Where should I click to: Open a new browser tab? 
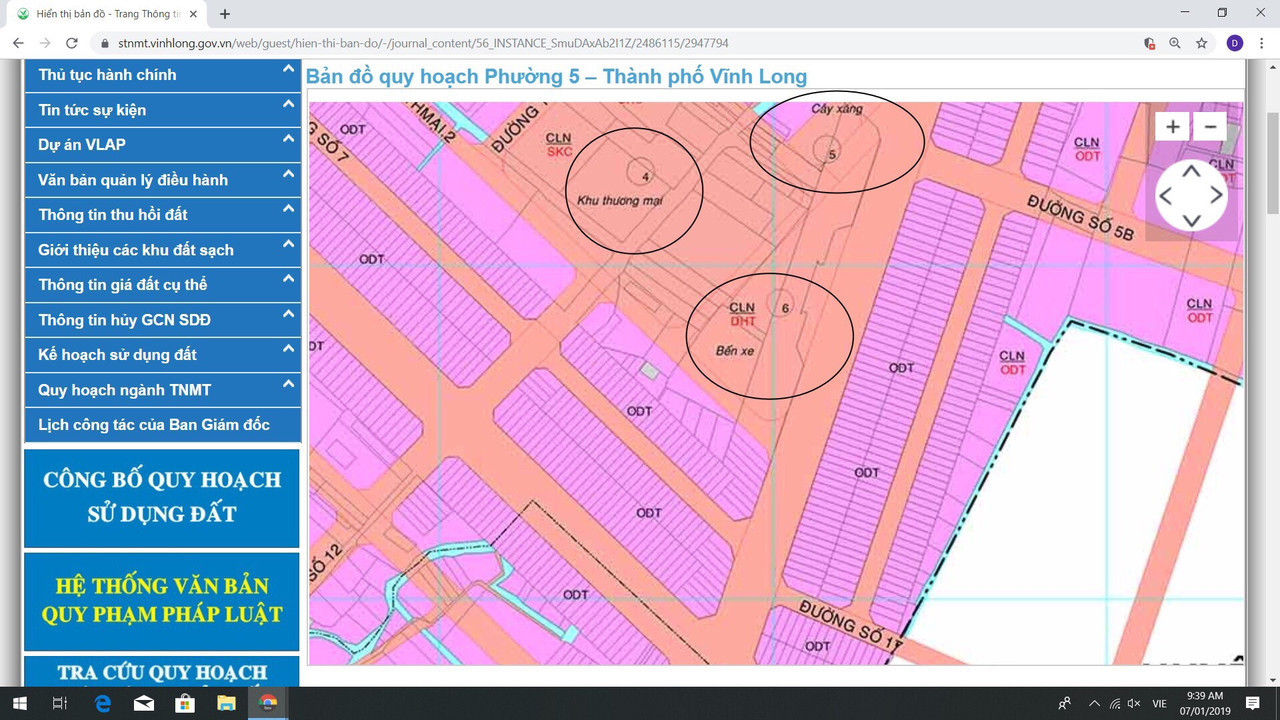tap(225, 14)
